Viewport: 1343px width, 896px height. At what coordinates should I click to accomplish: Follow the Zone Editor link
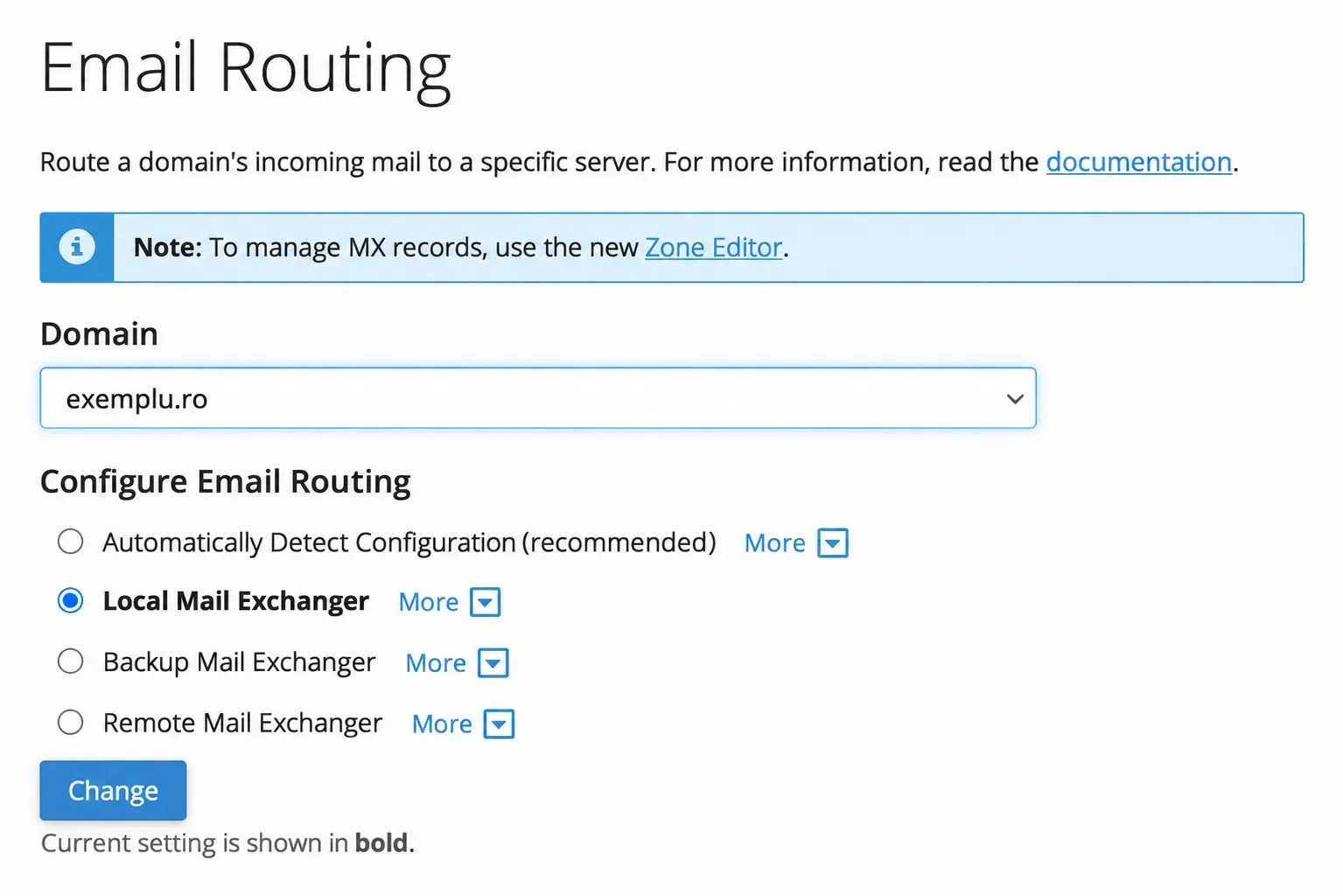714,248
